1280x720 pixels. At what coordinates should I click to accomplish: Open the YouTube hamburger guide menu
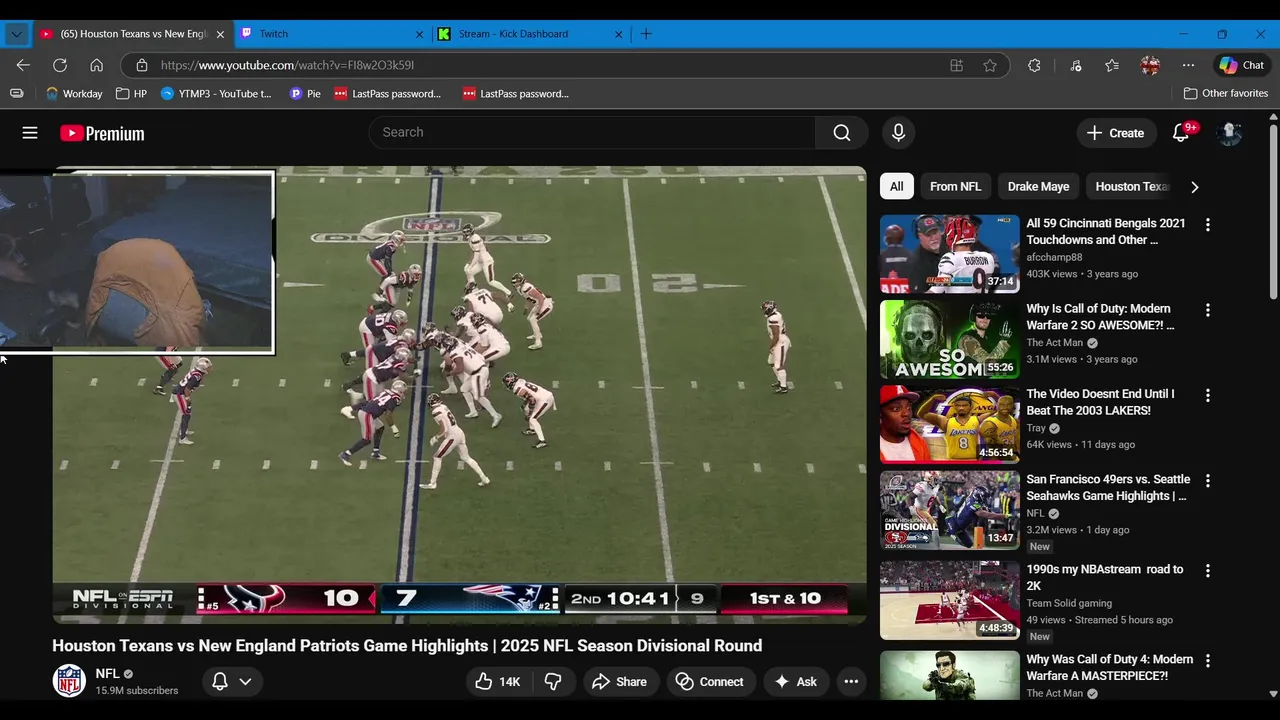pos(30,133)
